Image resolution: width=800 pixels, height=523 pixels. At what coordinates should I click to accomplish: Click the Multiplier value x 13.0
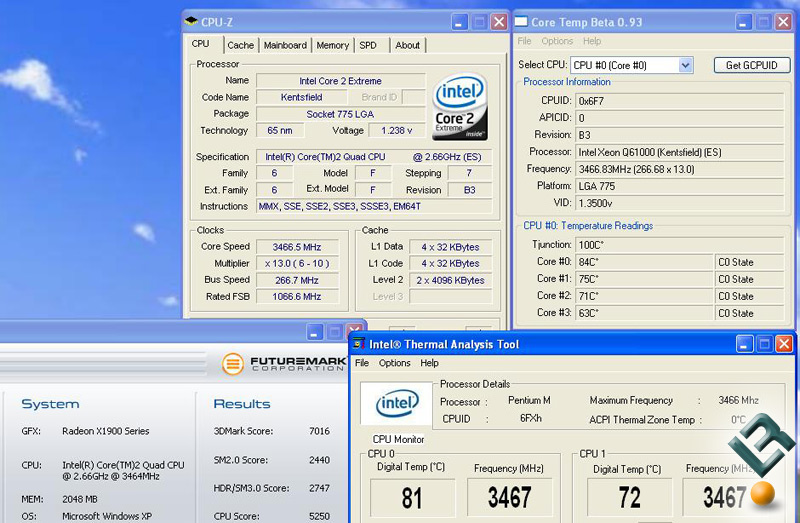pyautogui.click(x=297, y=263)
